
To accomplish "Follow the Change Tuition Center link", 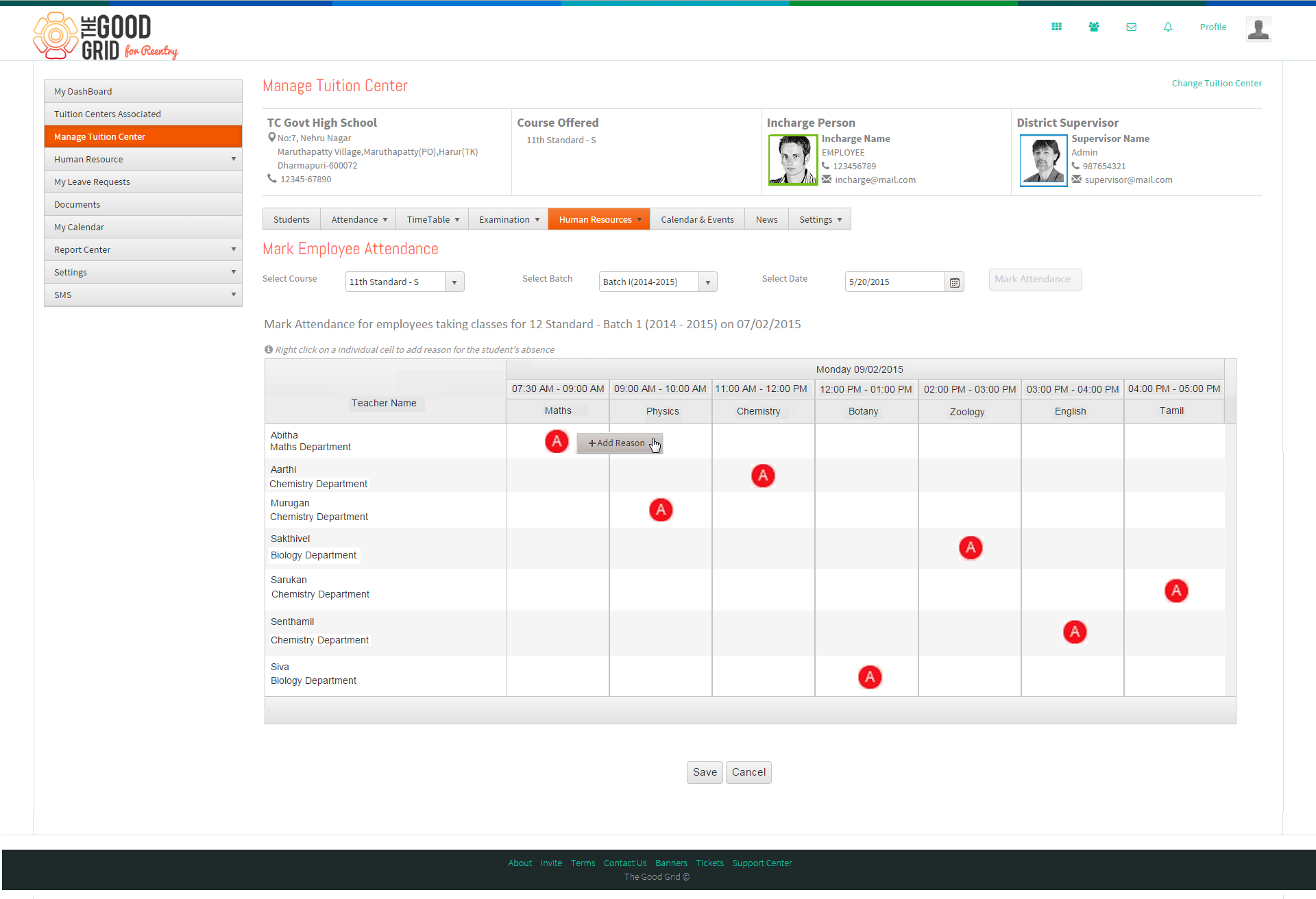I will click(x=1217, y=83).
